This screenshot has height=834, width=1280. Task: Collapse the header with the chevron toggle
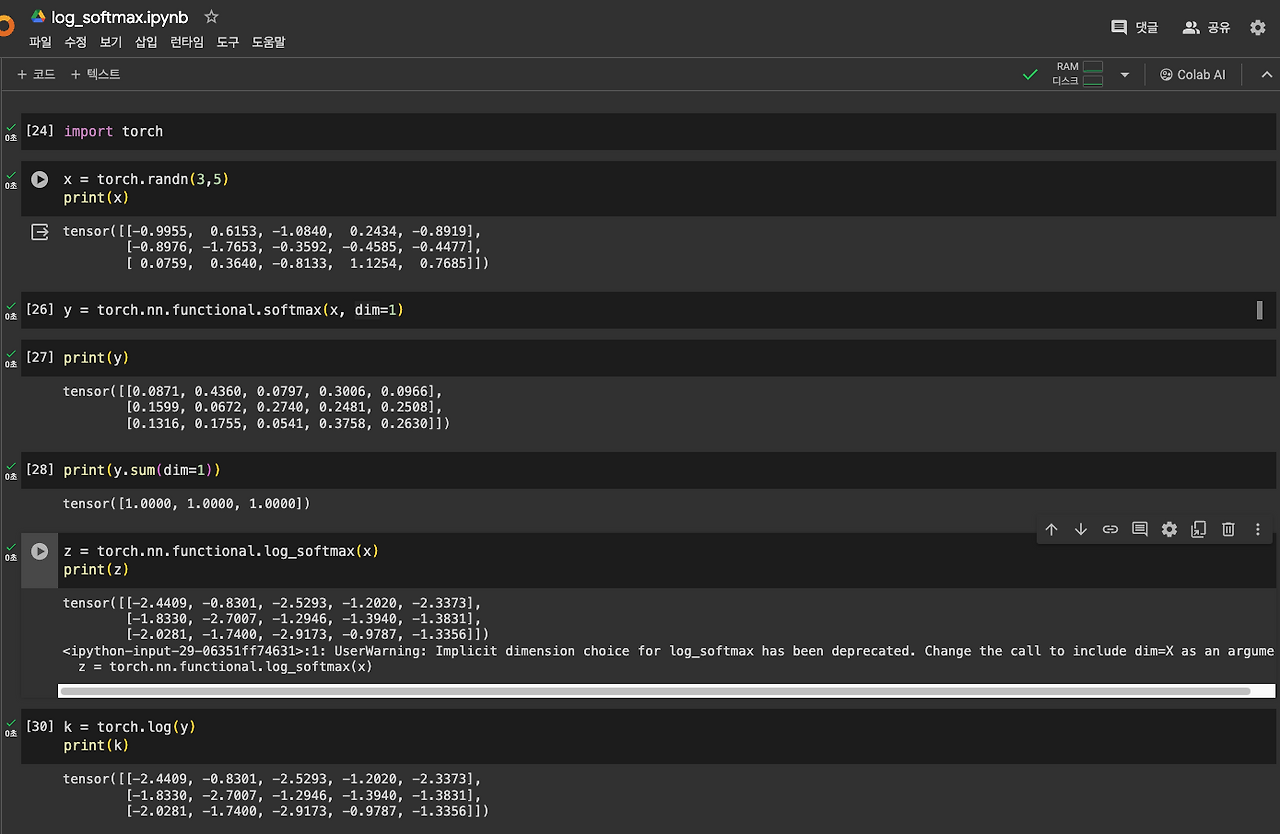point(1266,74)
